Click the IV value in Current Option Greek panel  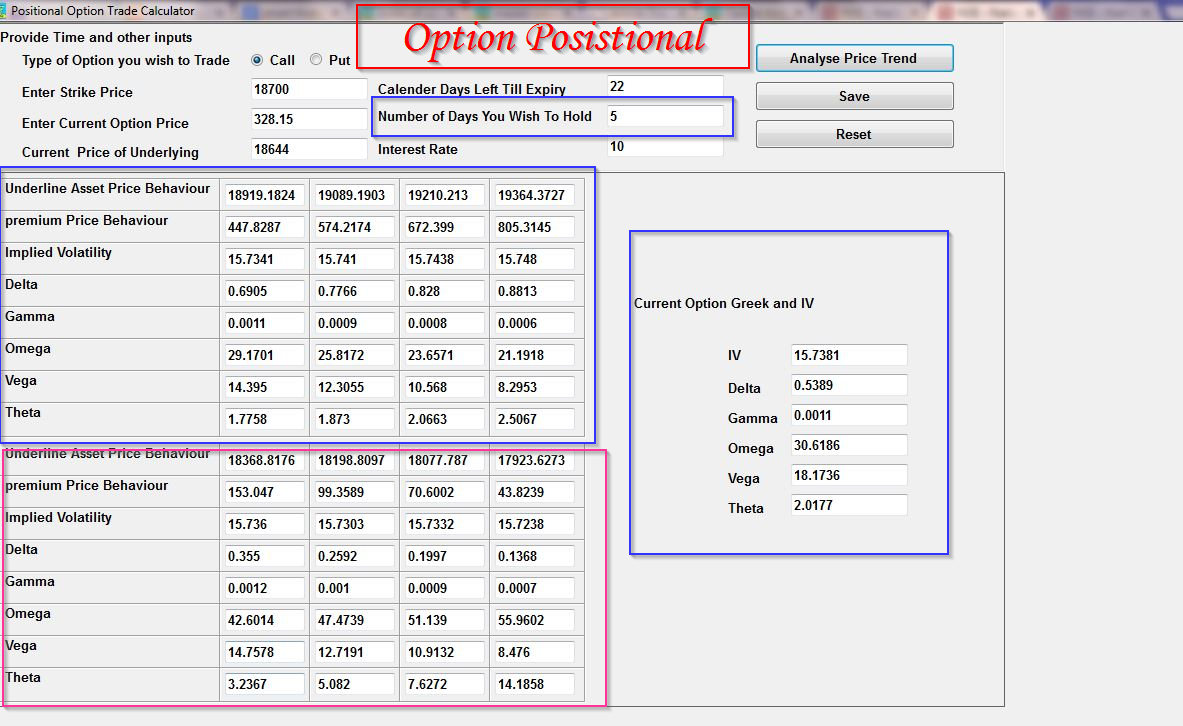point(848,355)
